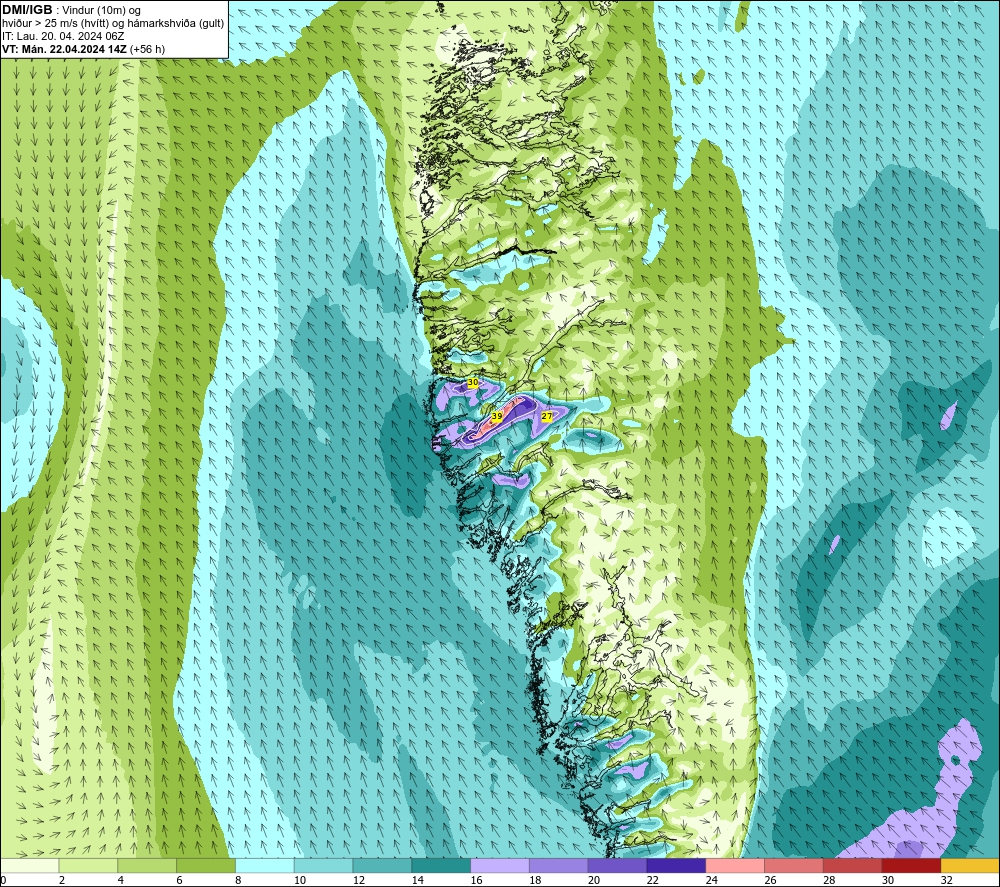This screenshot has width=1000, height=887.
Task: Pick the legend swatch between 0 and 2
Action: pyautogui.click(x=29, y=866)
